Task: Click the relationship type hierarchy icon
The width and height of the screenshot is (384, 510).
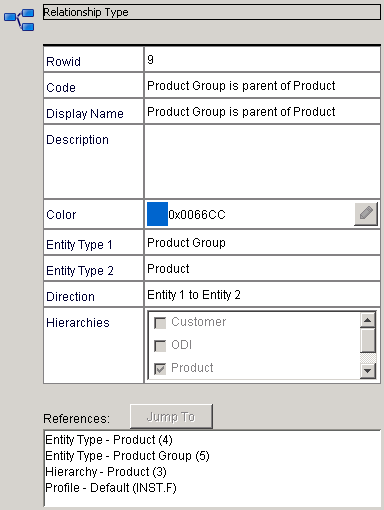Action: pyautogui.click(x=19, y=19)
